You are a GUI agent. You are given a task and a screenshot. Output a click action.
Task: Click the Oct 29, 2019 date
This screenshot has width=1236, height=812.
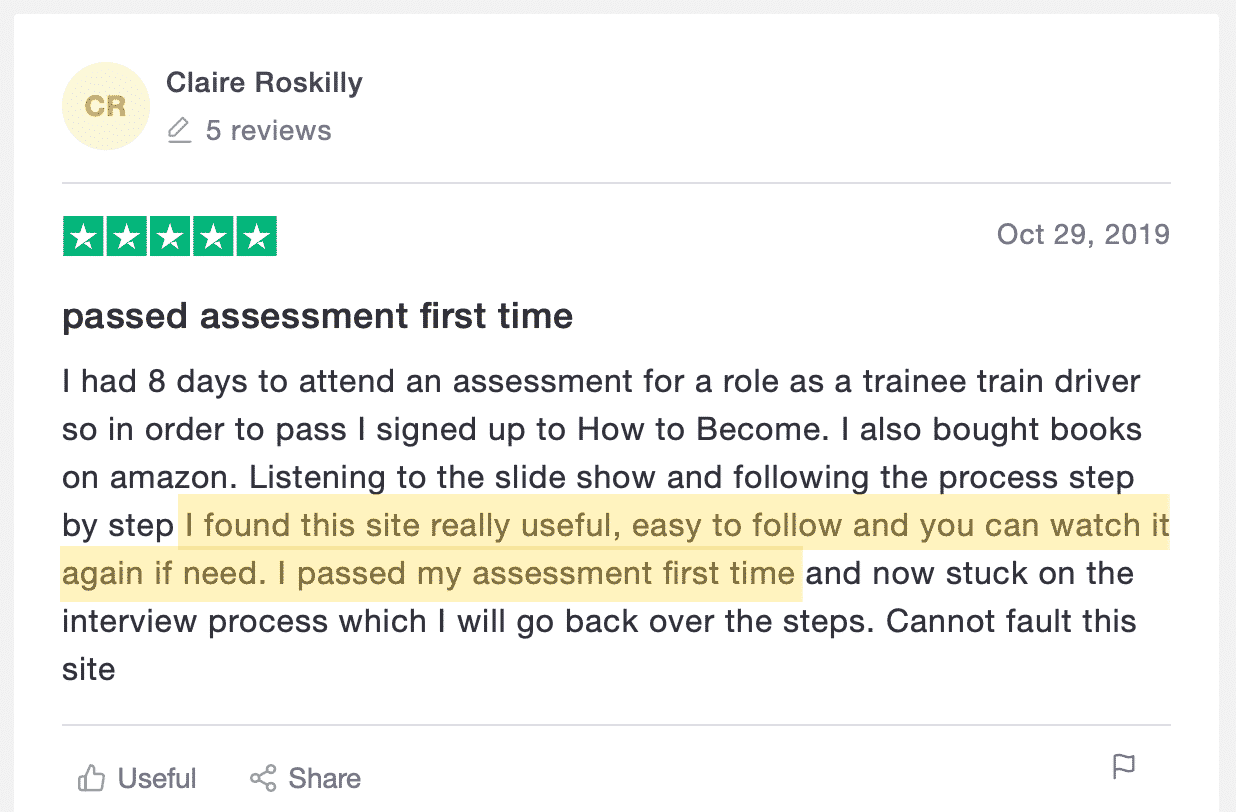point(1082,235)
